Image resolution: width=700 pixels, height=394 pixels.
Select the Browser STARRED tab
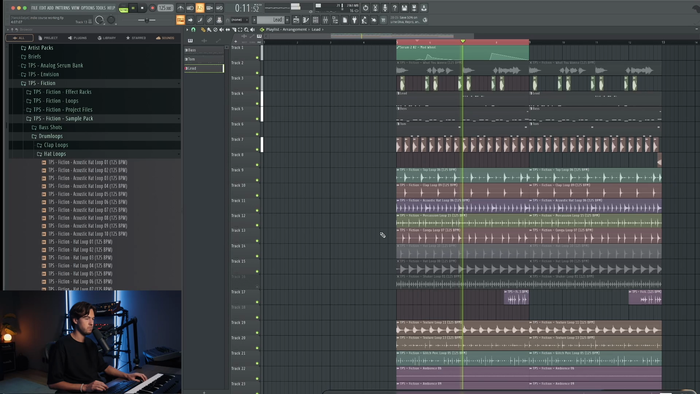point(136,38)
